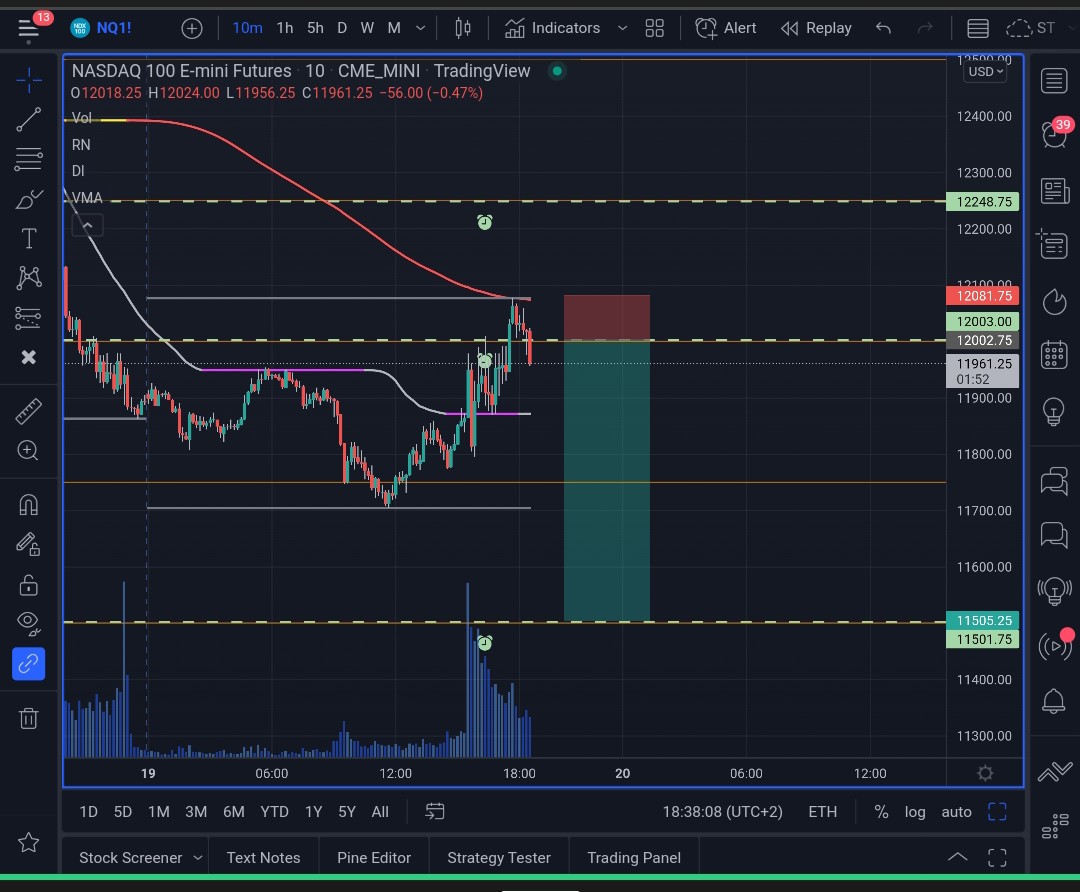Select the ruler measure tool
This screenshot has height=892, width=1080.
click(x=28, y=411)
